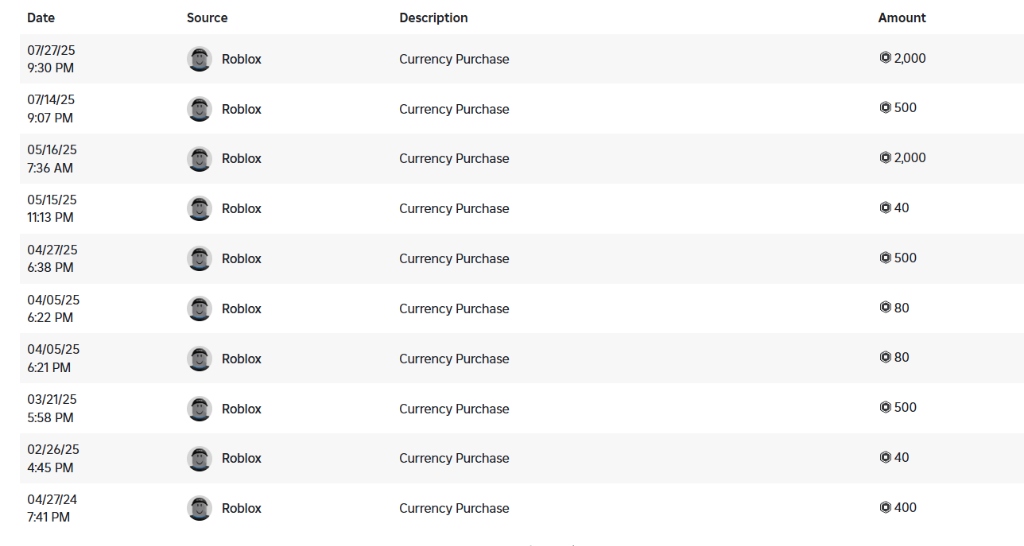Screen dimensions: 1024x546
Task: Select the 02/26/25 4:45 PM date cell
Action: [x=53, y=459]
